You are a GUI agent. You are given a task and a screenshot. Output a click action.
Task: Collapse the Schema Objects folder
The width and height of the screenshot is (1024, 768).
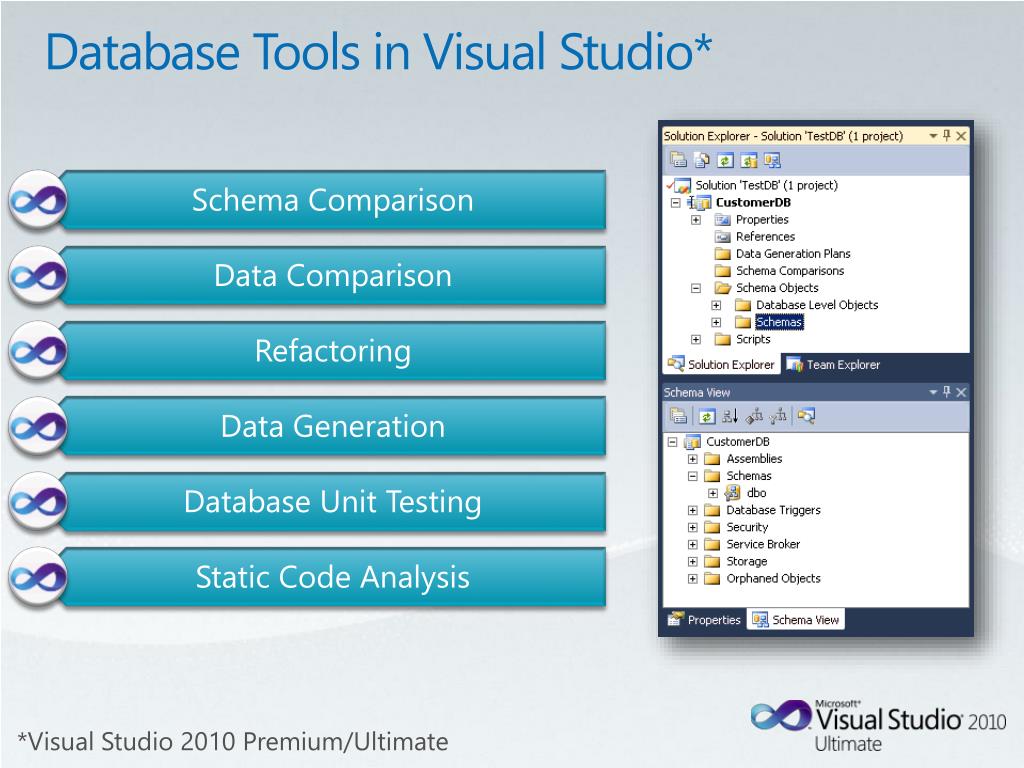pyautogui.click(x=696, y=288)
